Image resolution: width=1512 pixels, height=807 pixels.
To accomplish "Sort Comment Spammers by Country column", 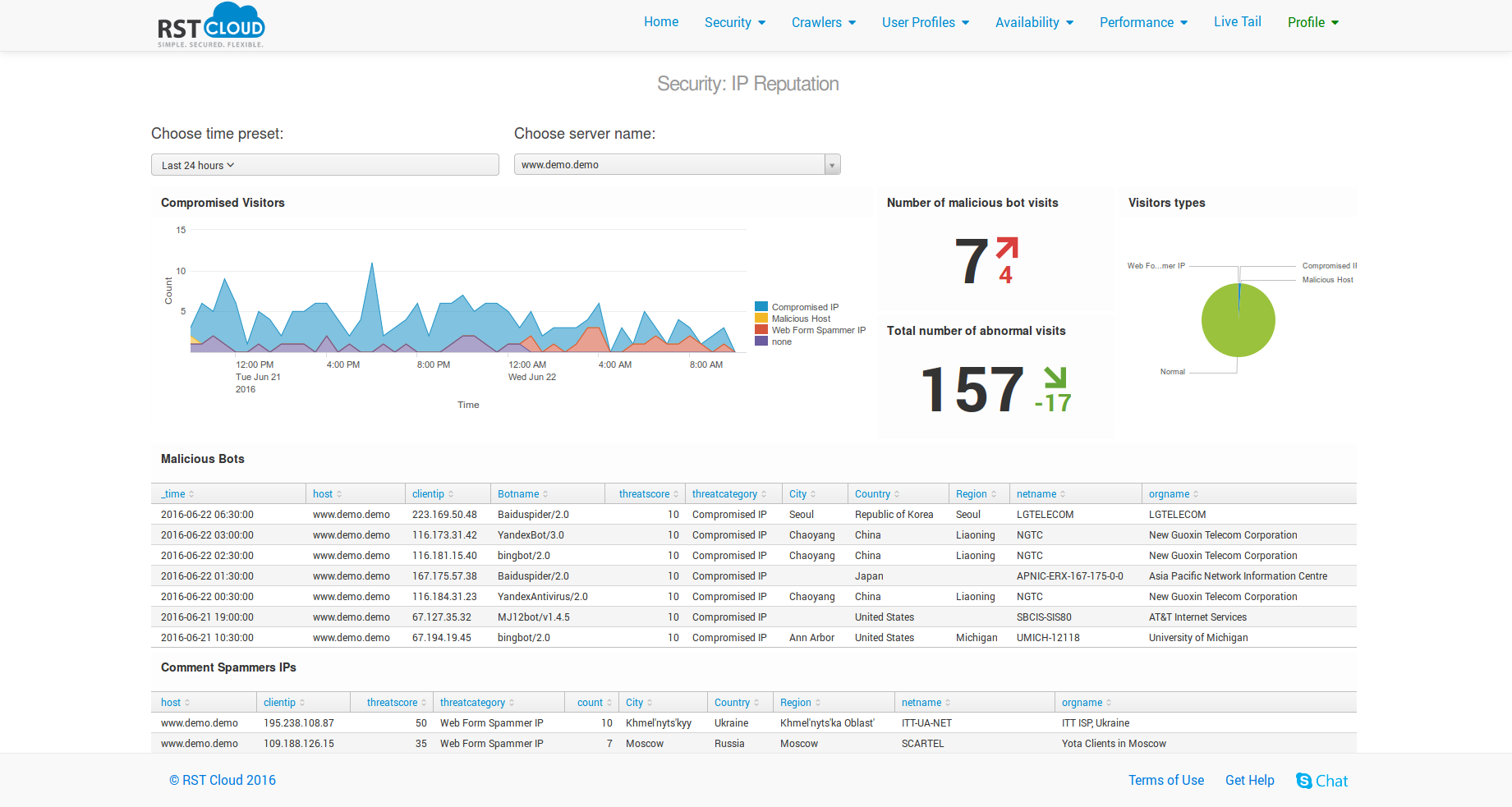I will (737, 703).
